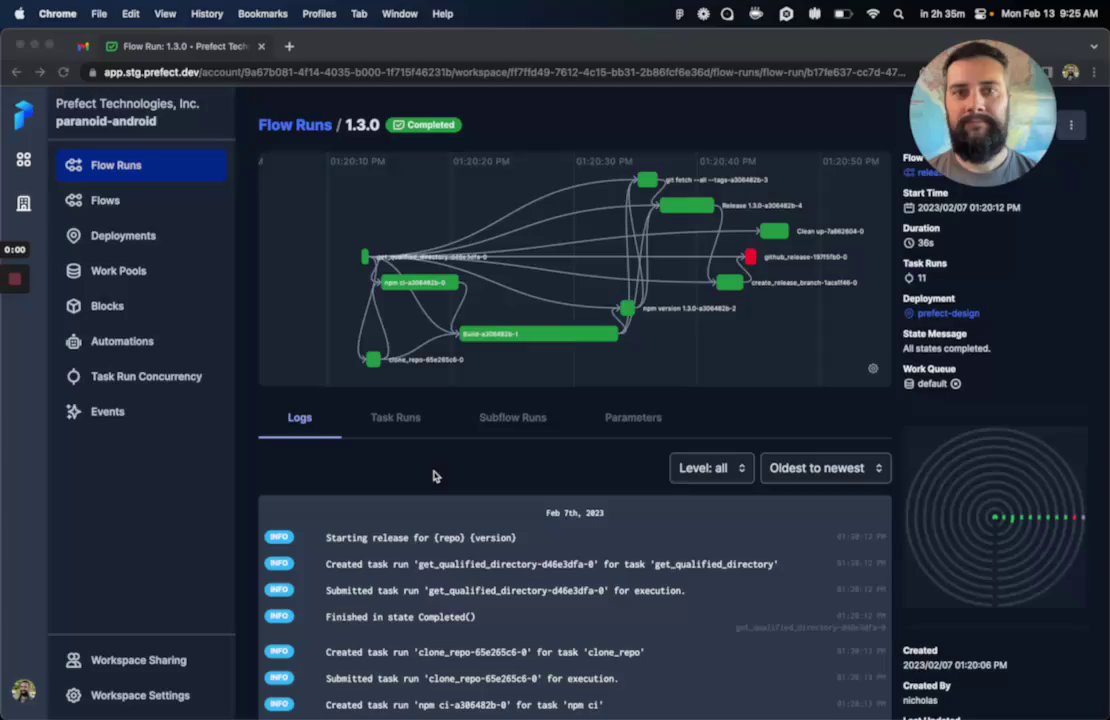Screen dimensions: 1110x720
Task: Switch to the Subflow Runs tab
Action: 513,418
